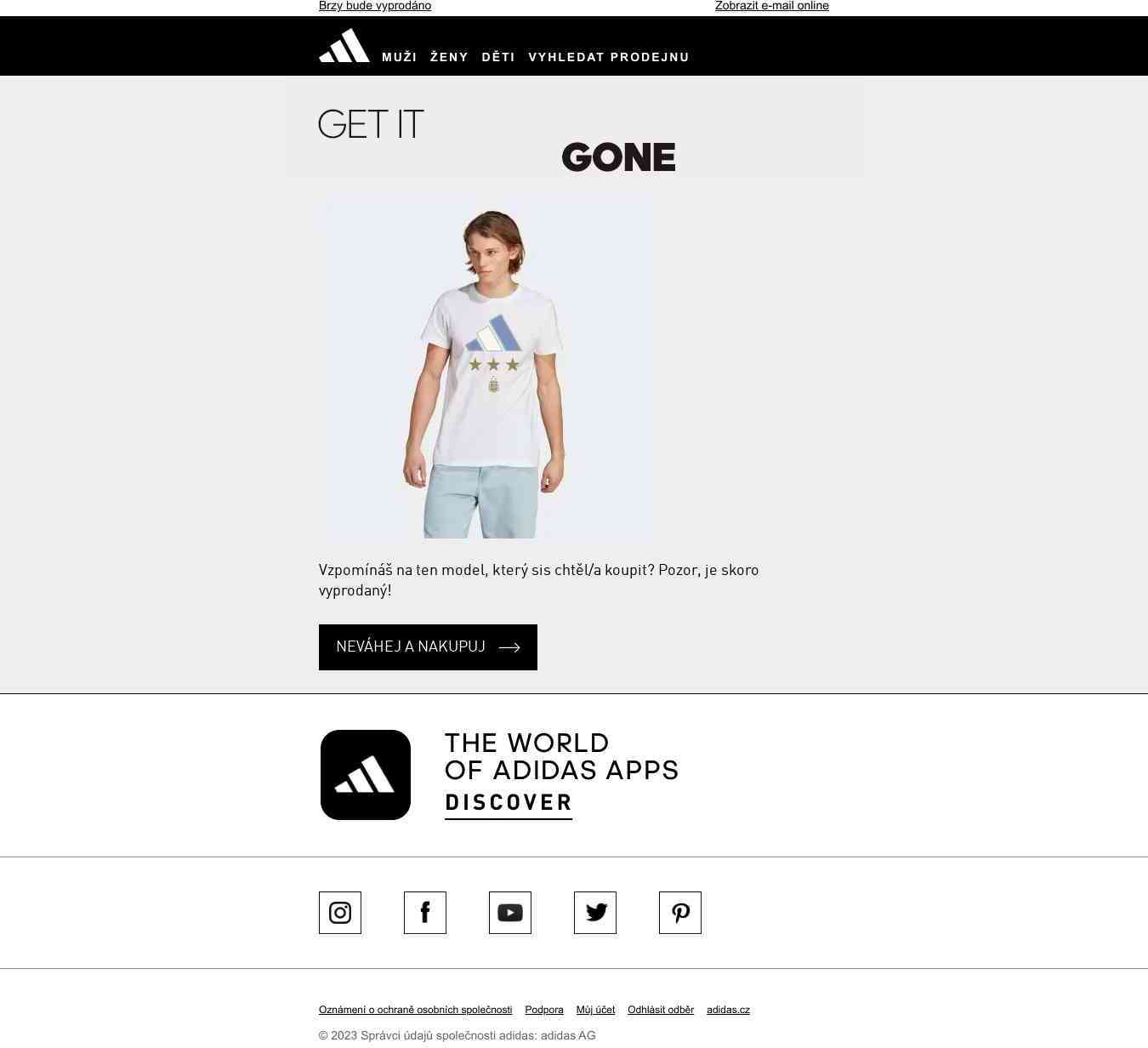
Task: Click the arrow on Neváhej a nakupuj button
Action: click(x=509, y=647)
